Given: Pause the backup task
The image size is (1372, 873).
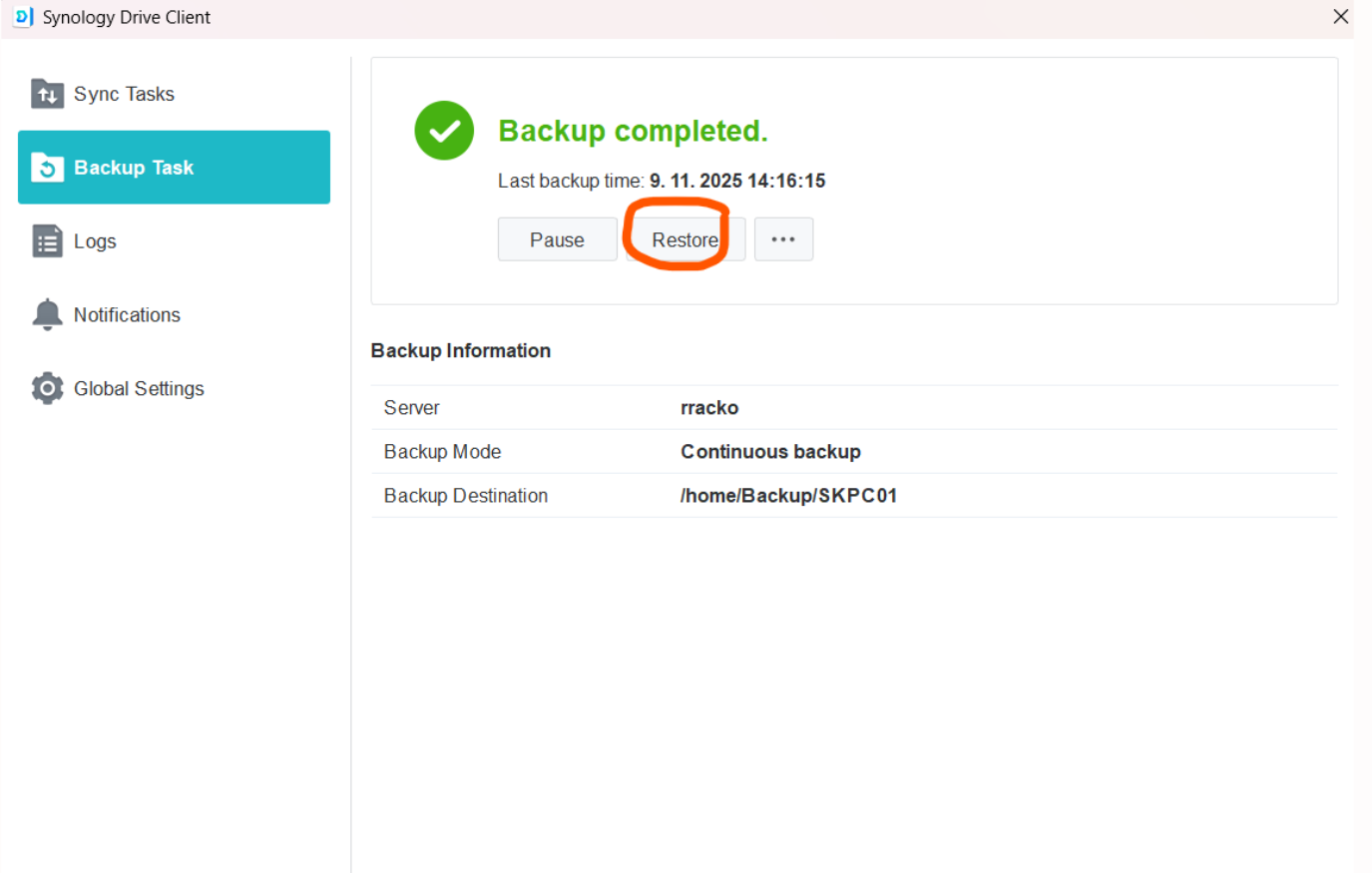Looking at the screenshot, I should tap(557, 239).
